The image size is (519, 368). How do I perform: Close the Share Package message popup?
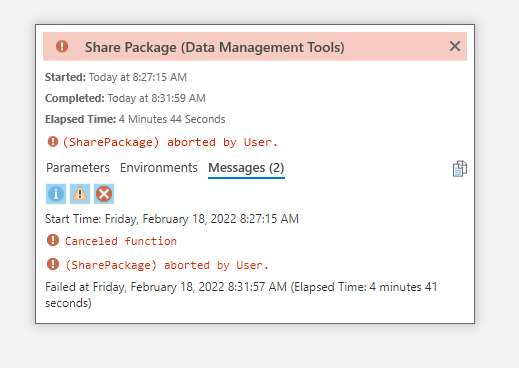pos(455,46)
